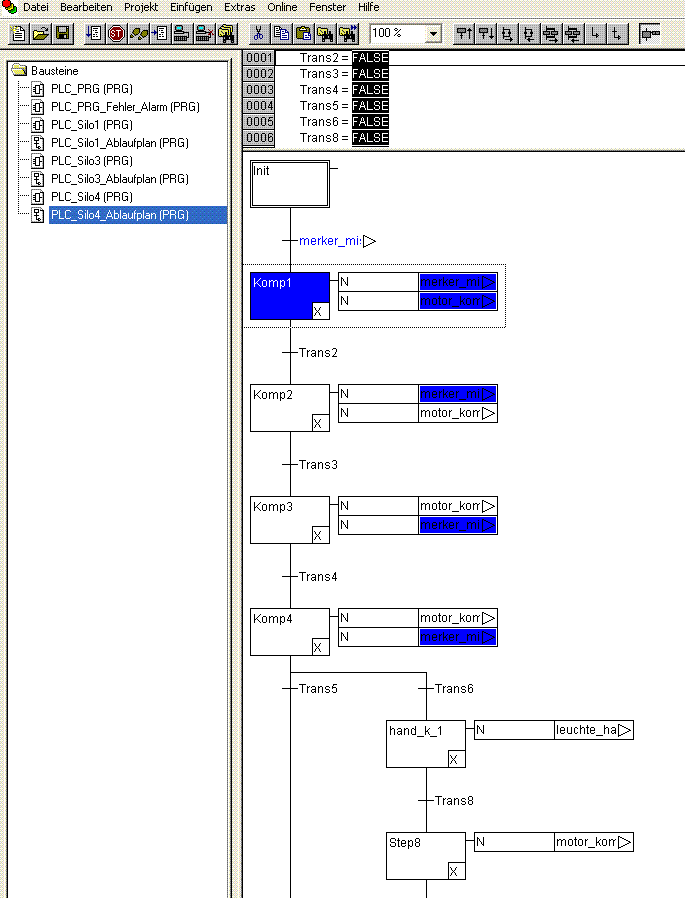The height and width of the screenshot is (898, 685).
Task: Click the last toolbar icon after the jump icons
Action: coord(649,33)
